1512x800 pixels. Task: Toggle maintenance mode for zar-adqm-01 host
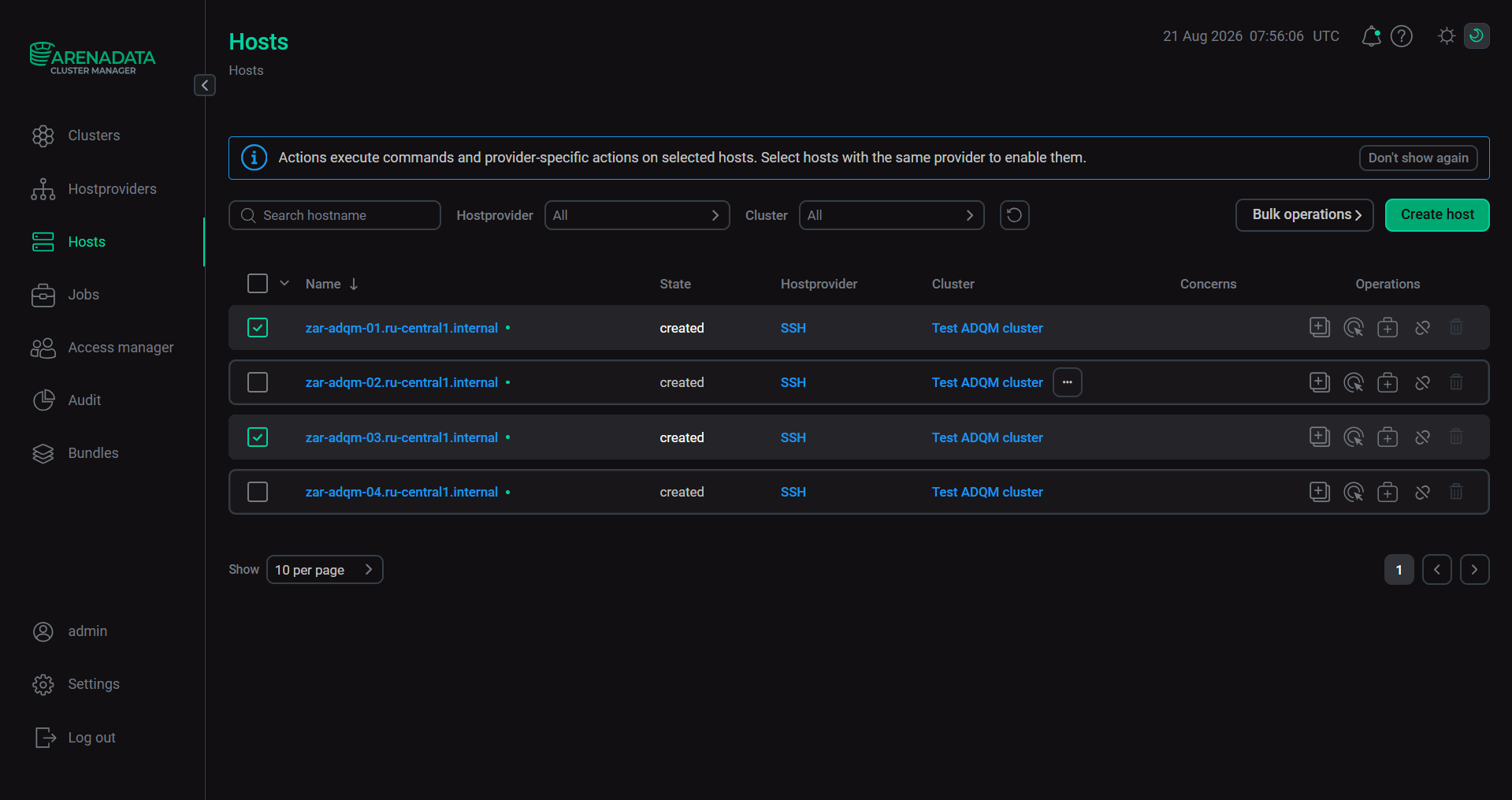(1388, 327)
